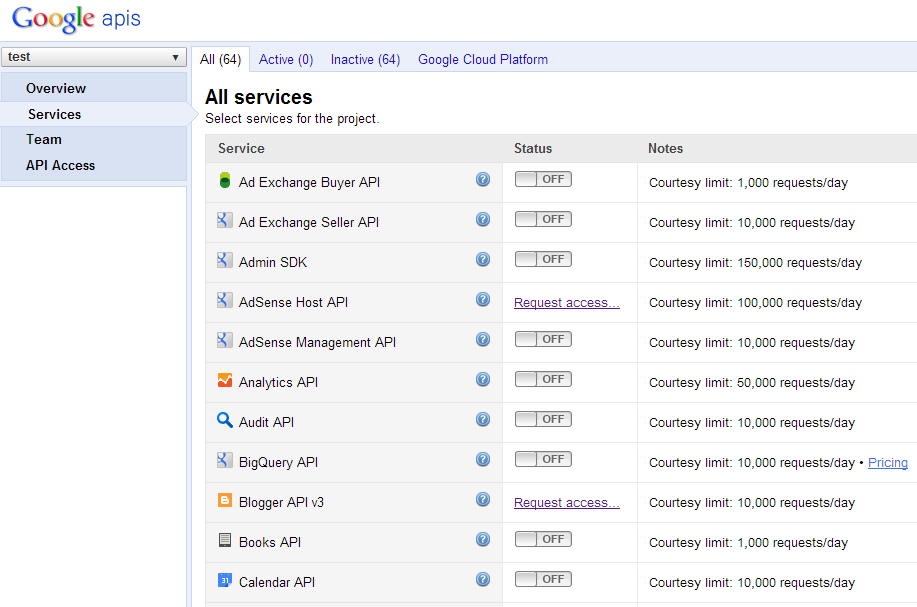This screenshot has height=607, width=917.
Task: Click the Calendar API icon
Action: pyautogui.click(x=225, y=581)
